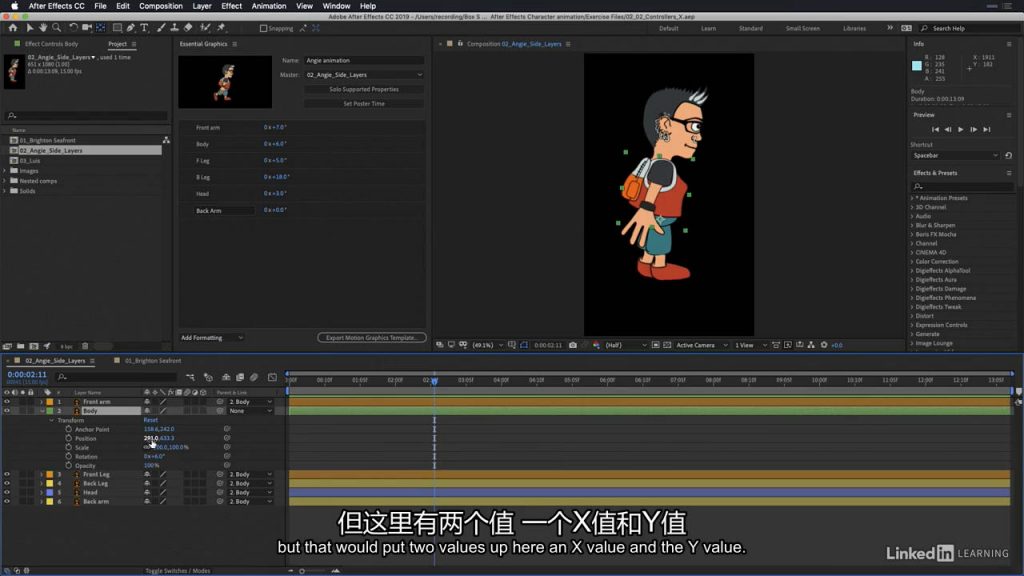
Task: Expand the Images folder
Action: pos(5,171)
